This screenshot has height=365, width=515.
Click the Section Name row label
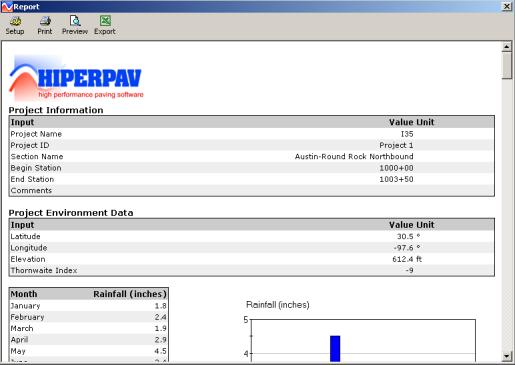click(x=37, y=156)
